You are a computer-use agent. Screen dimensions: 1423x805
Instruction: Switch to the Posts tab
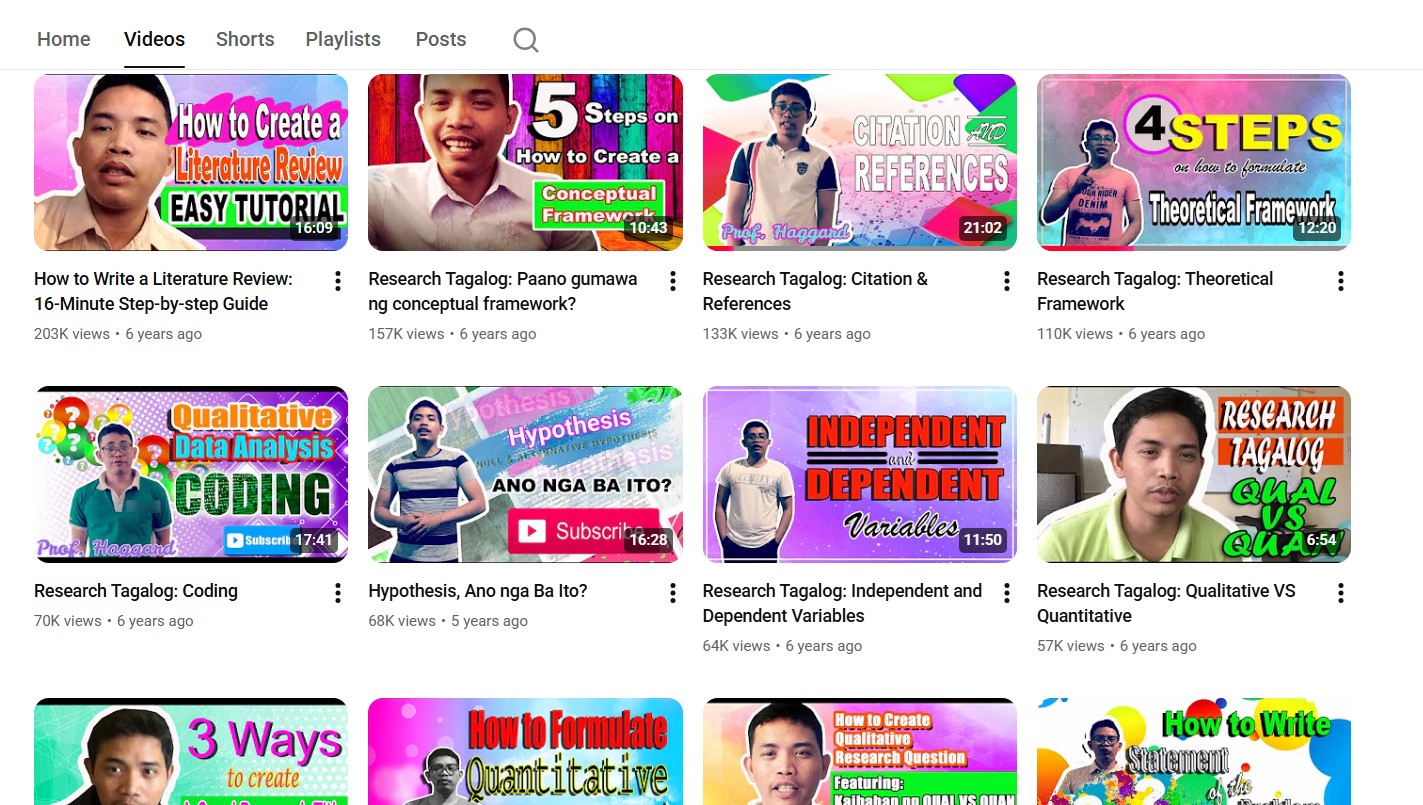click(441, 39)
